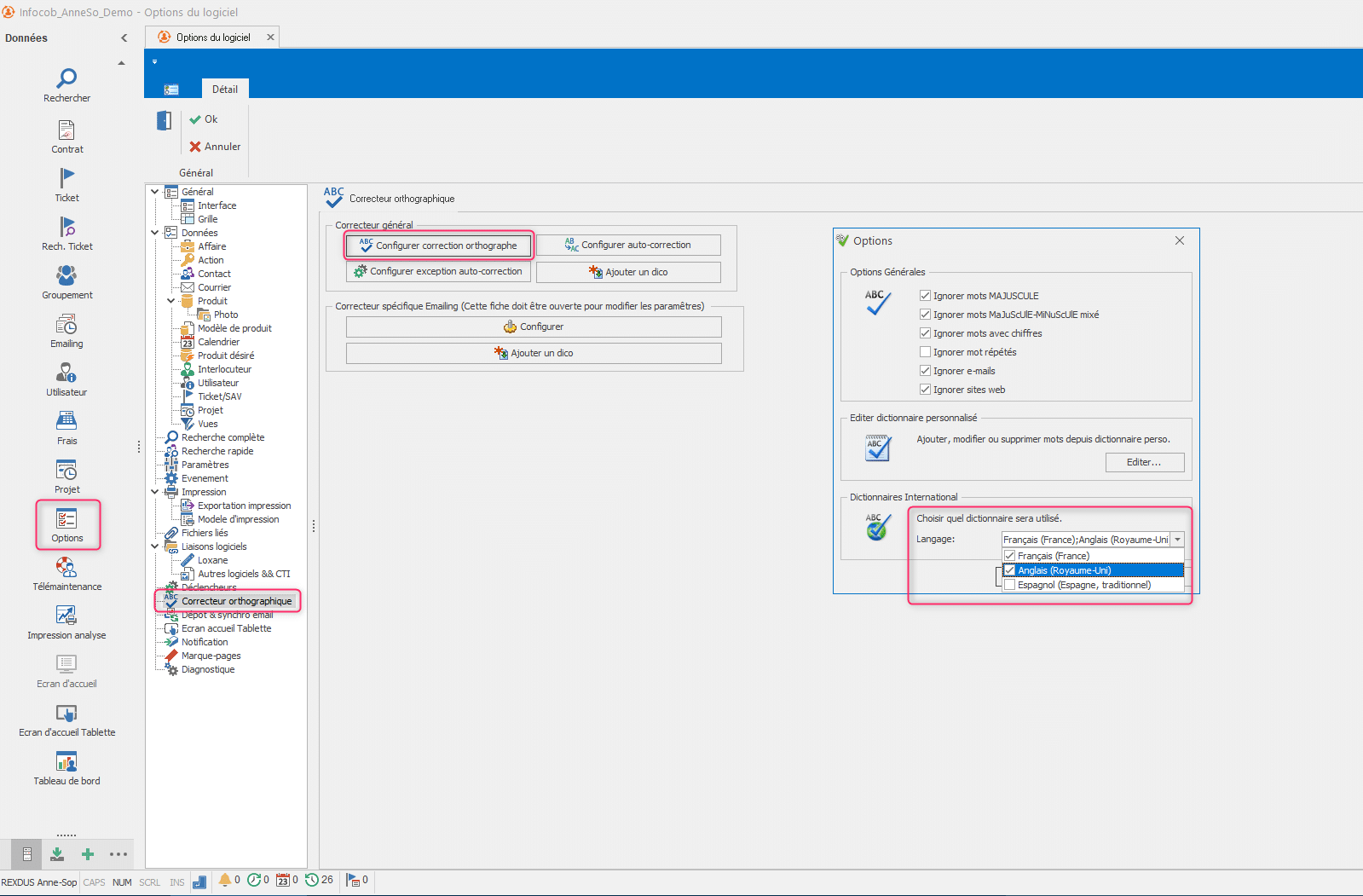Open the Contrat sidebar icon

tap(66, 130)
